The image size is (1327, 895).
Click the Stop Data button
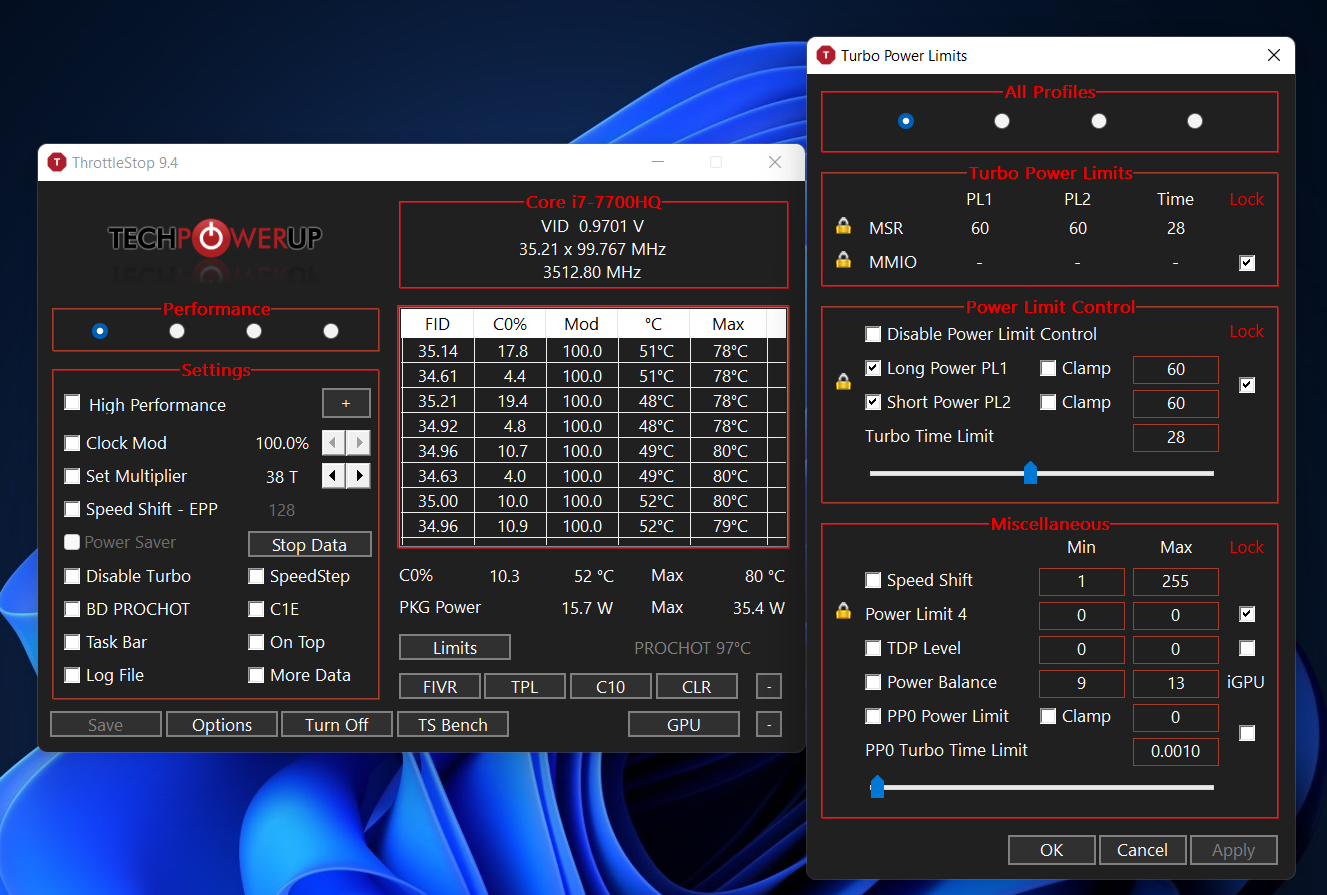[310, 544]
